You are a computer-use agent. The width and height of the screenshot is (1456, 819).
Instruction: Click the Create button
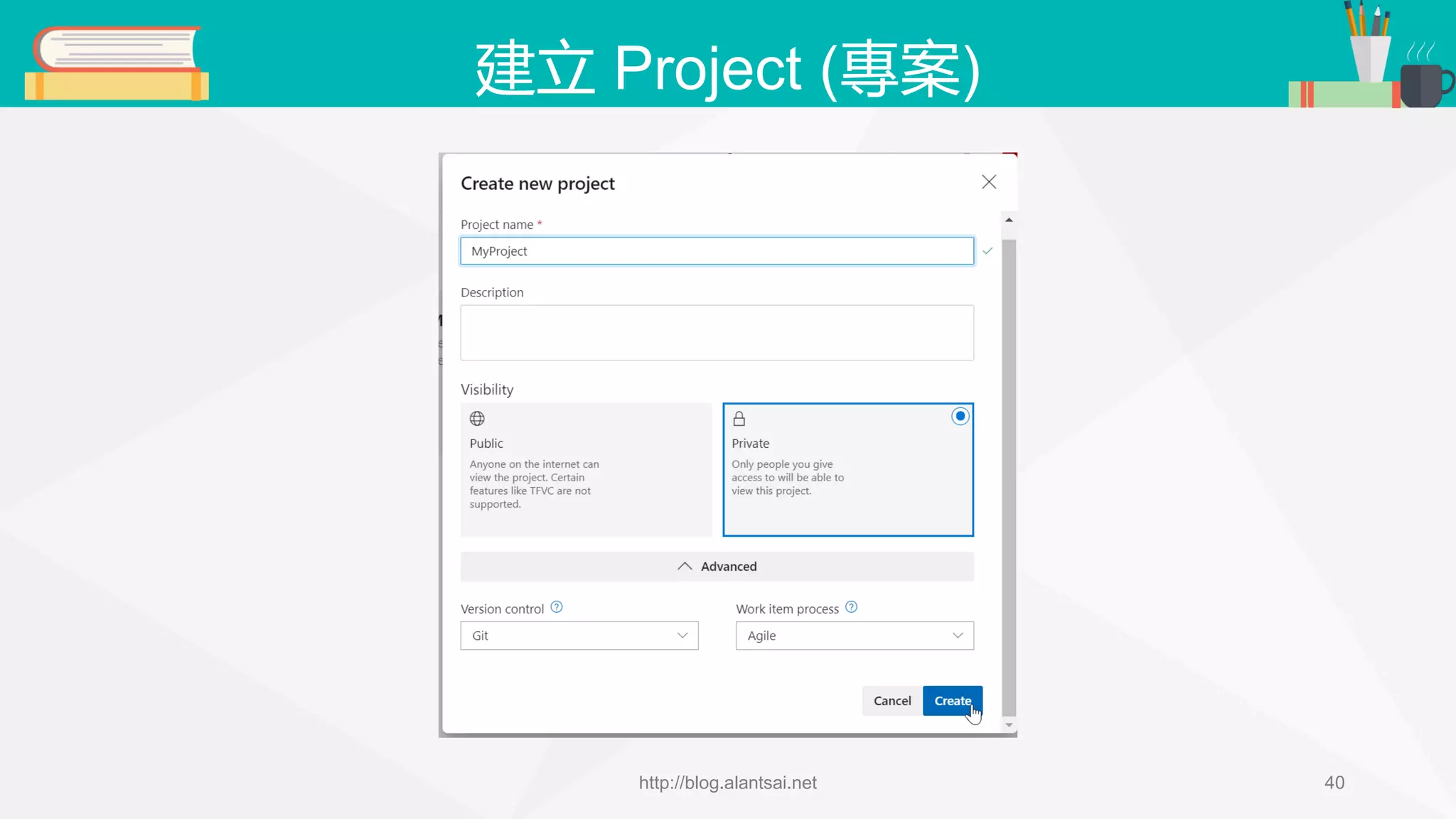coord(953,701)
